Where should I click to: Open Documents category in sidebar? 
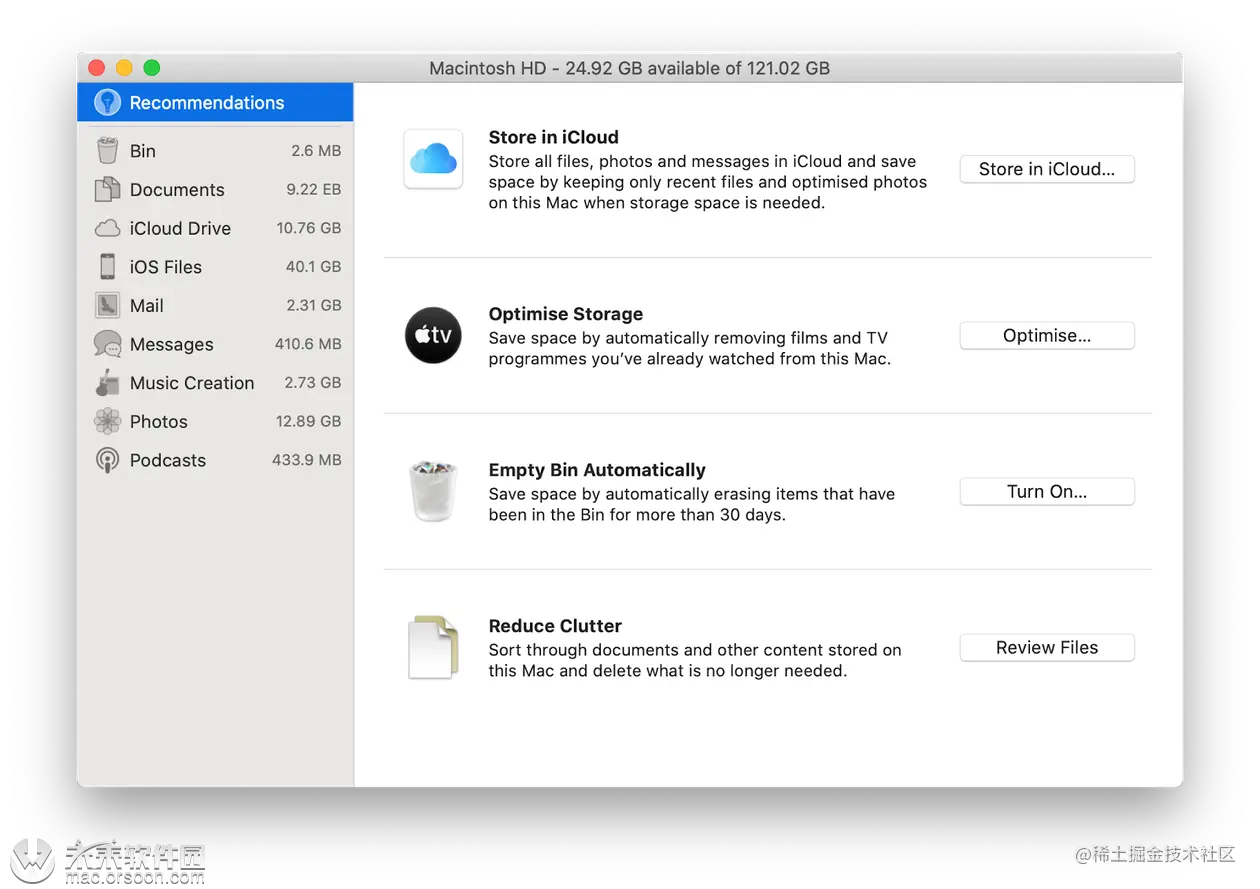(215, 190)
